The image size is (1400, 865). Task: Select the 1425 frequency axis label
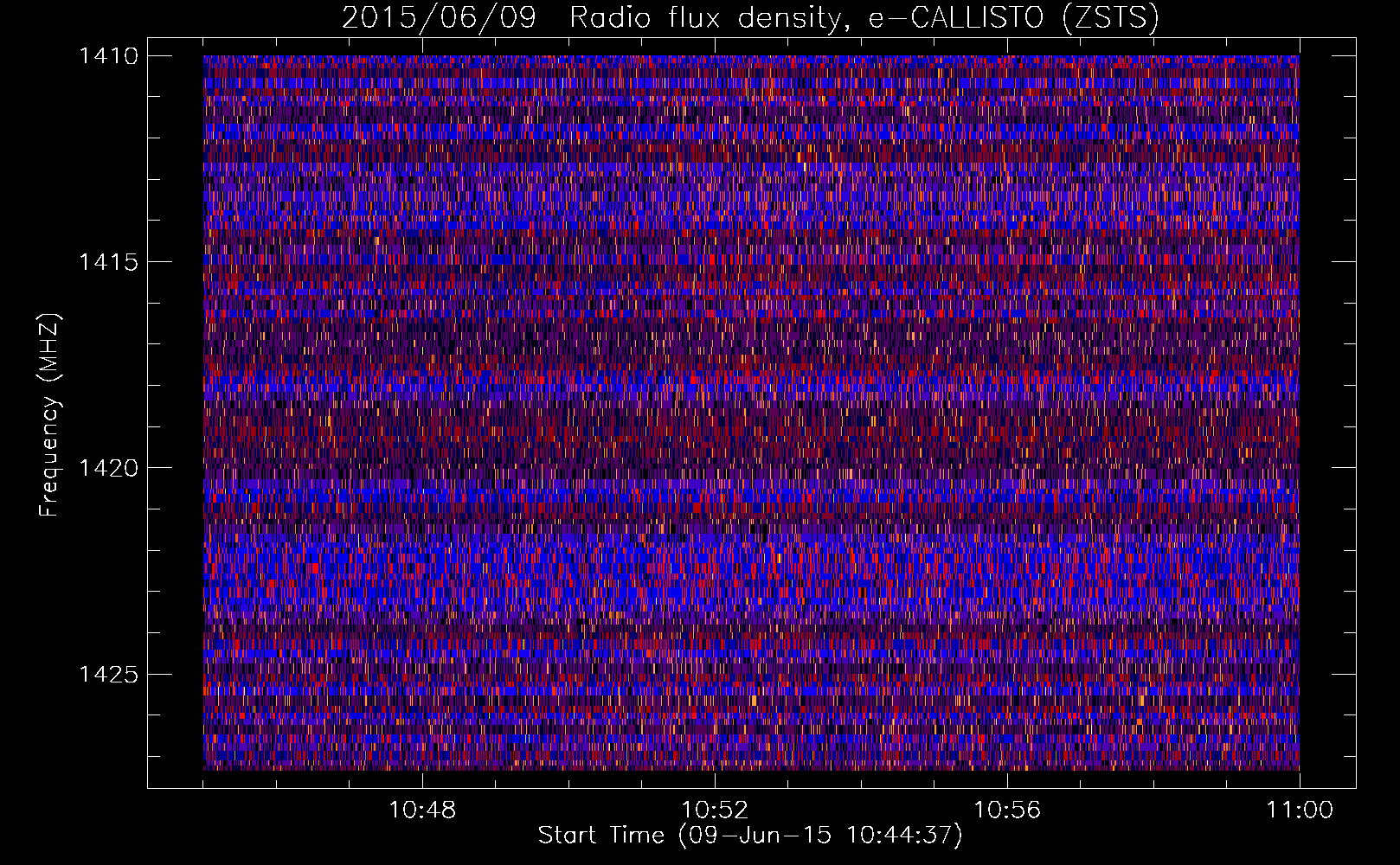coord(108,674)
